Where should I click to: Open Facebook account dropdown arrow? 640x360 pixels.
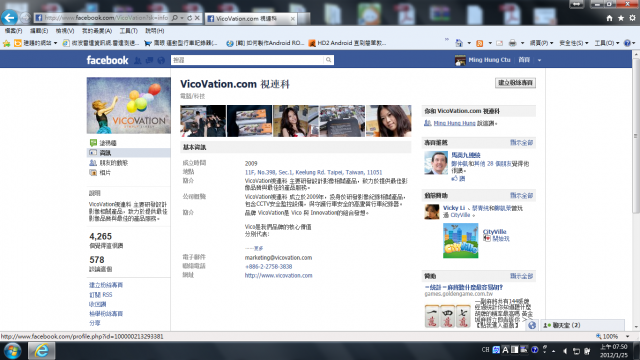[x=539, y=60]
